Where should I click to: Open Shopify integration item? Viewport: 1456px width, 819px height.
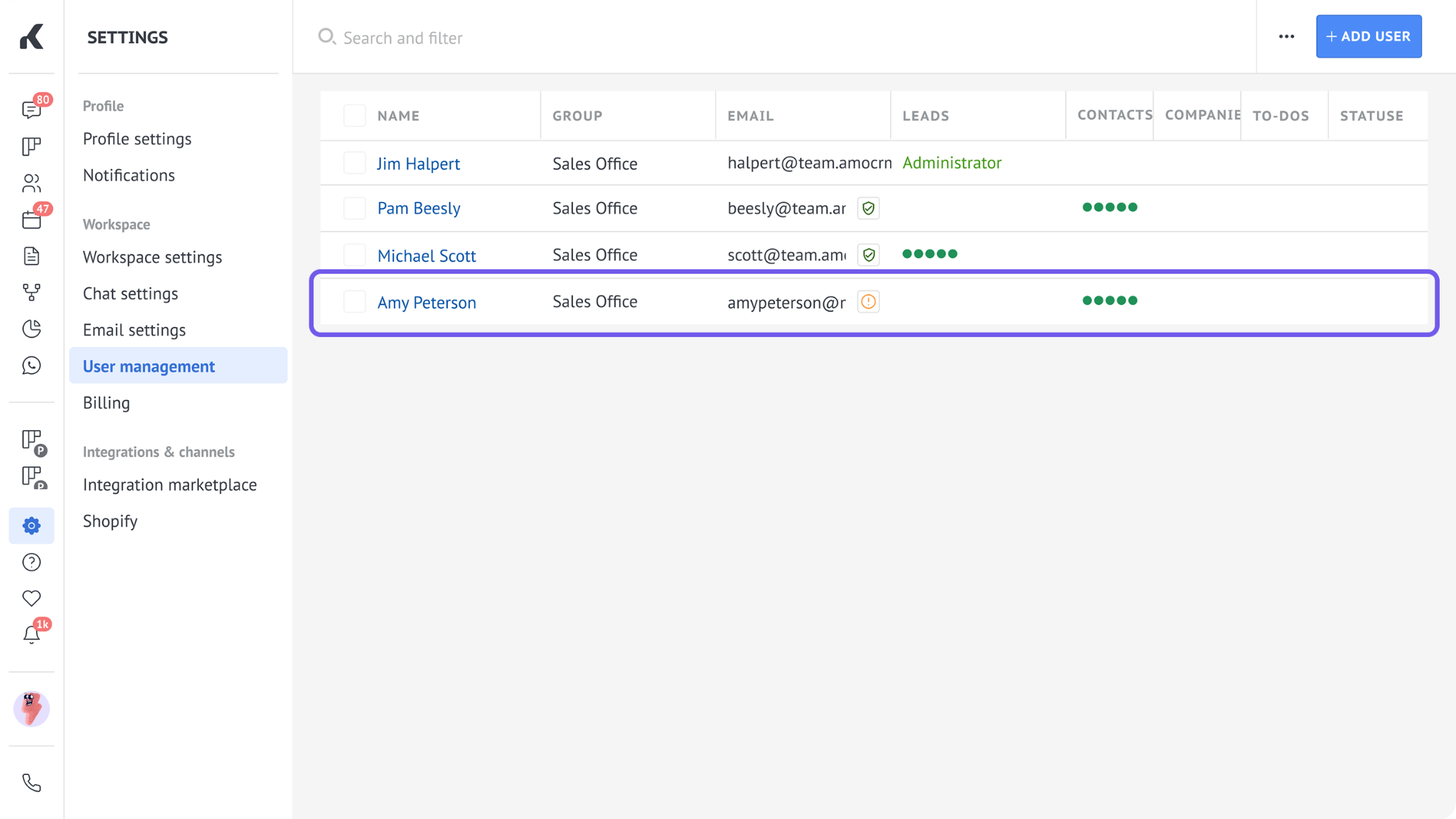coord(110,521)
